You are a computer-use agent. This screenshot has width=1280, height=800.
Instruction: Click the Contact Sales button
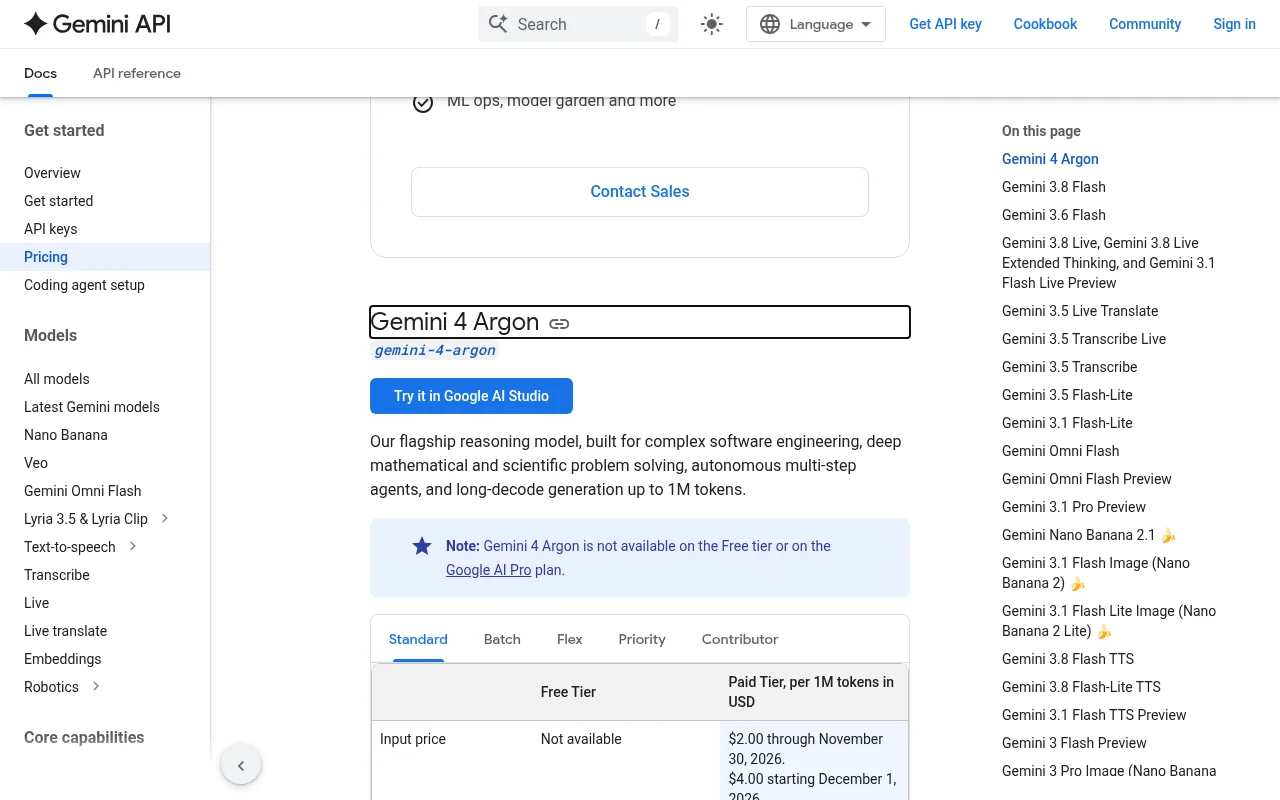pyautogui.click(x=640, y=192)
